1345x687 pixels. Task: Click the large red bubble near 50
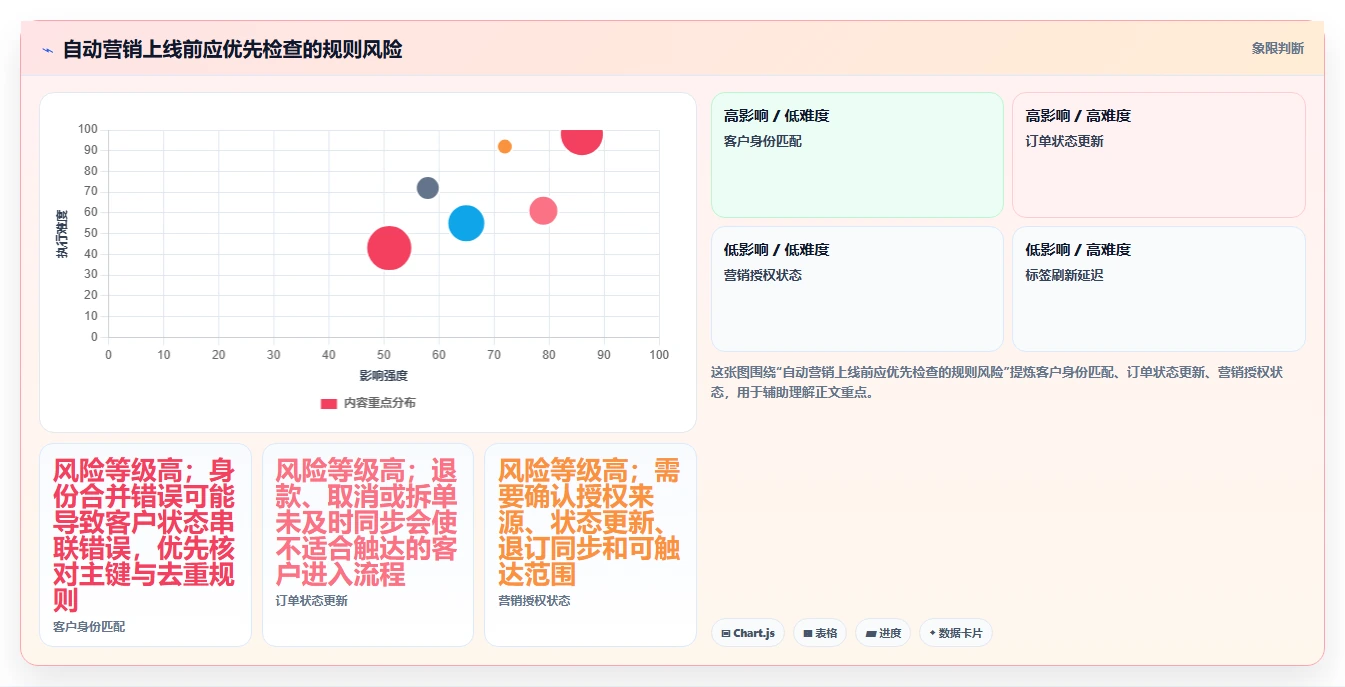pyautogui.click(x=389, y=248)
